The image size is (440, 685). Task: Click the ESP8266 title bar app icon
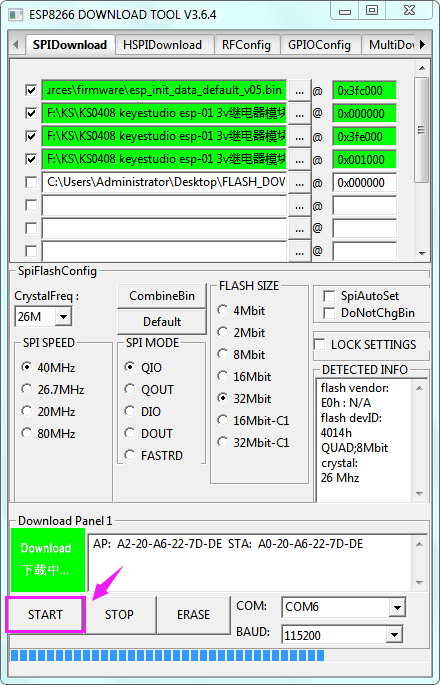(x=16, y=15)
